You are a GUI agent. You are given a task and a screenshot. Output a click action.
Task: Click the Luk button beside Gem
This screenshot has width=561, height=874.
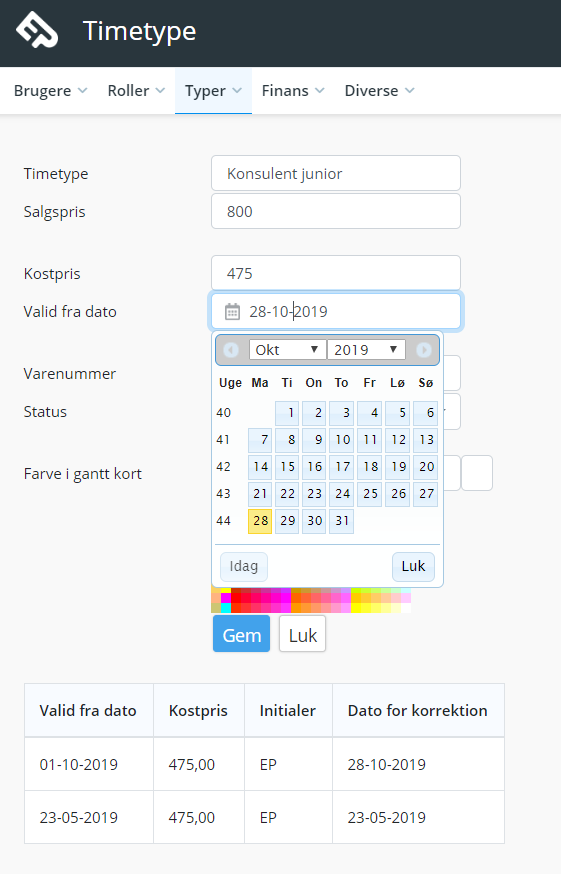(302, 634)
